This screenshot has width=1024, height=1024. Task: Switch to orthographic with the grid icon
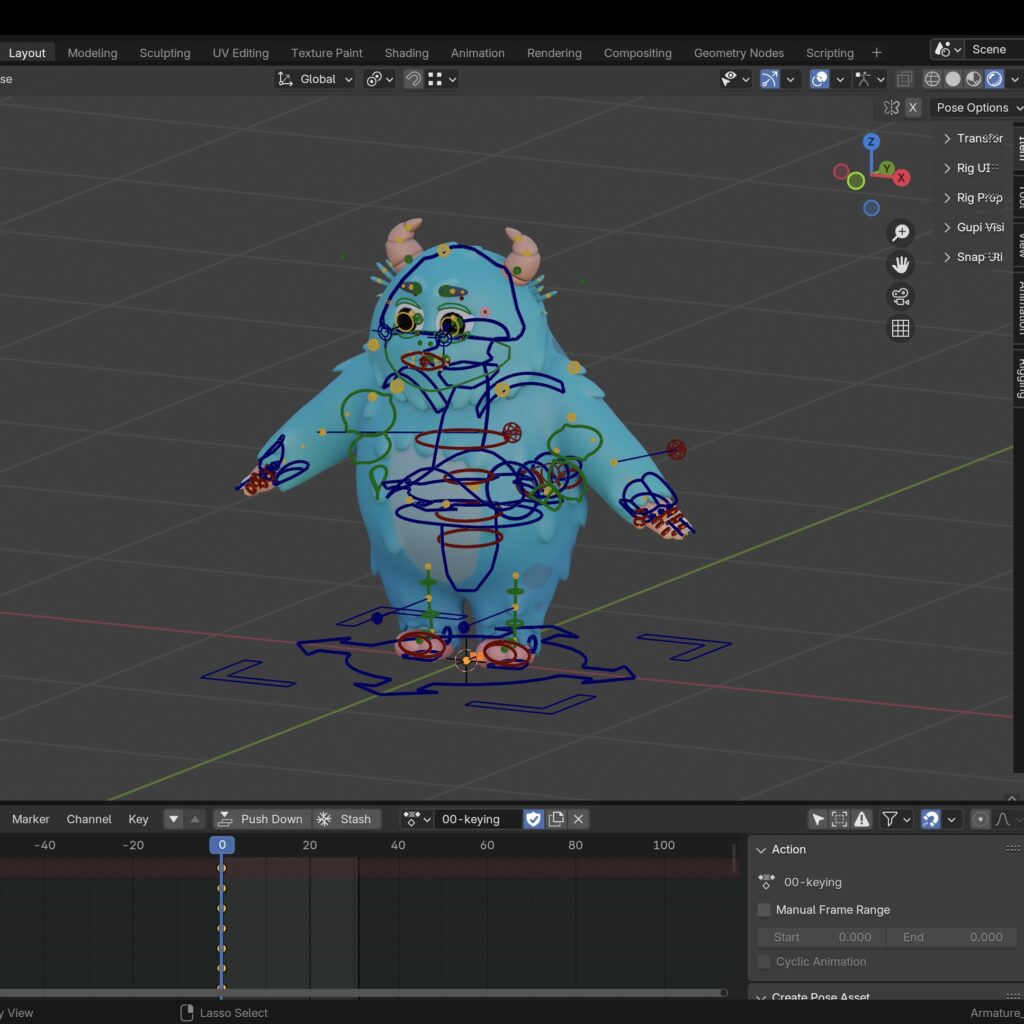[901, 328]
